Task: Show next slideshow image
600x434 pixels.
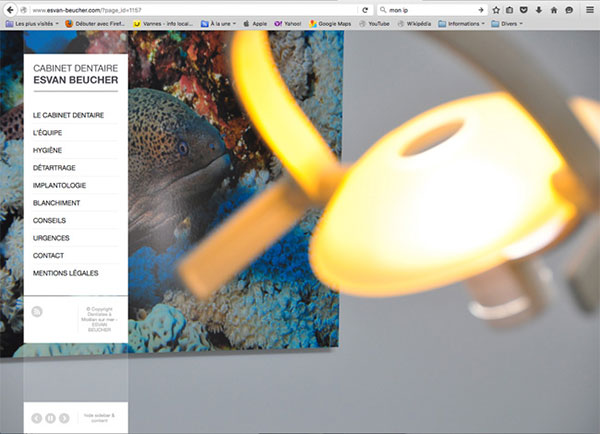Action: tap(64, 418)
